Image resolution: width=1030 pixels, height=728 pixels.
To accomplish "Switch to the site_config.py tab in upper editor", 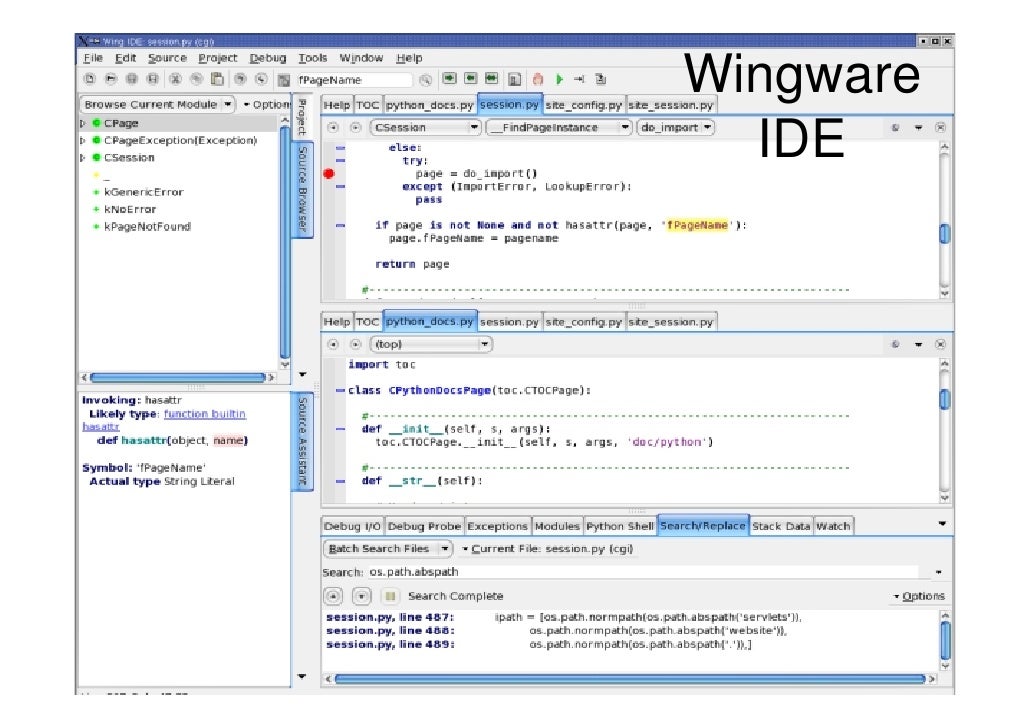I will 583,105.
